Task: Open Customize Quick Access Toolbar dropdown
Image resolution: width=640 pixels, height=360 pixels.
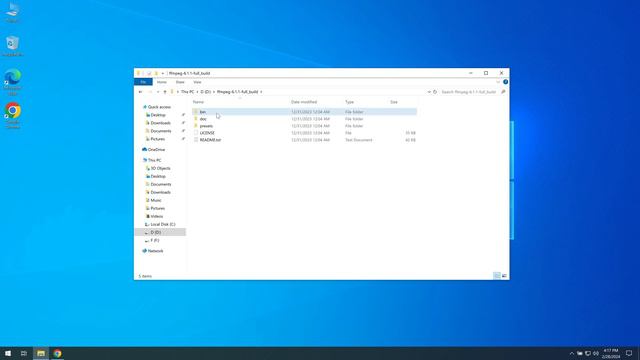Action: (162, 73)
